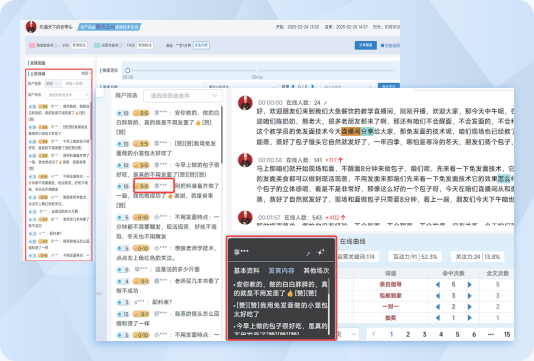Viewport: 534px width, 361px height.
Task: Open the collapse control at 公屏弹幕 panel header
Action: click(x=85, y=73)
